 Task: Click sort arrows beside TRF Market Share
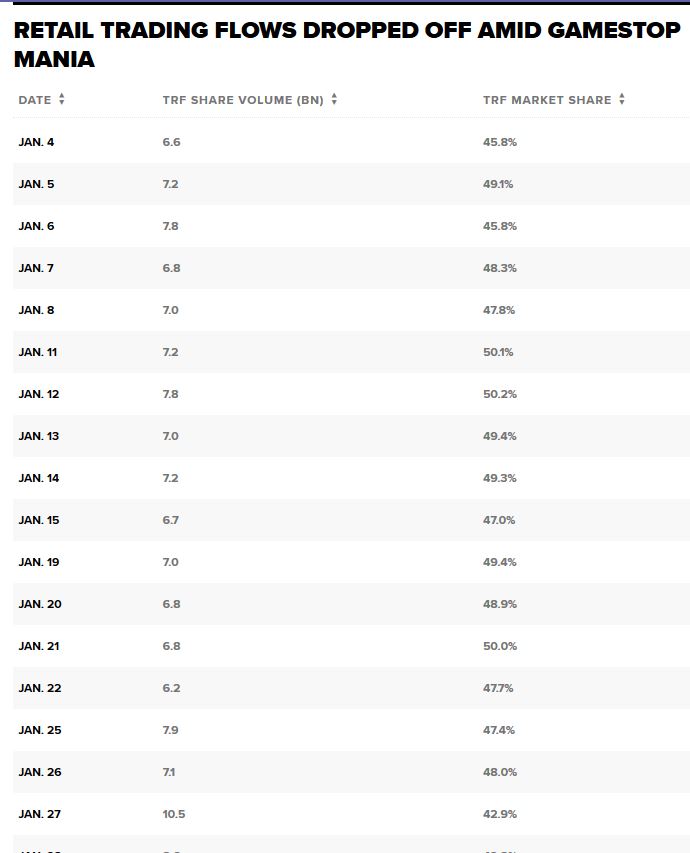pos(622,99)
